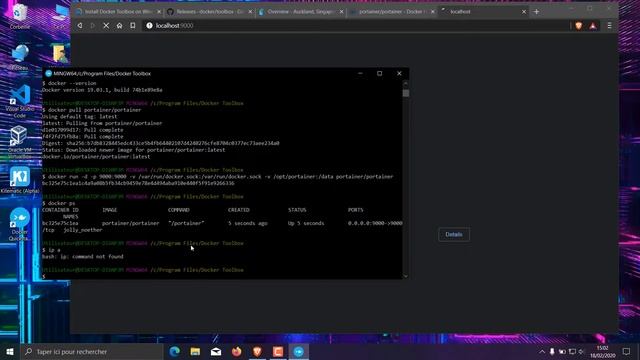The width and height of the screenshot is (640, 360).
Task: Click the browser forward navigation arrow
Action: point(93,25)
